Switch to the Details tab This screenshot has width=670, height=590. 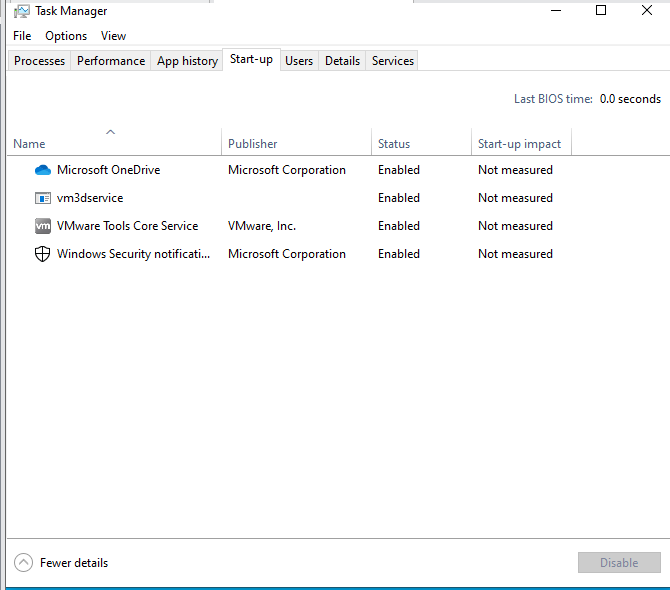pyautogui.click(x=342, y=61)
